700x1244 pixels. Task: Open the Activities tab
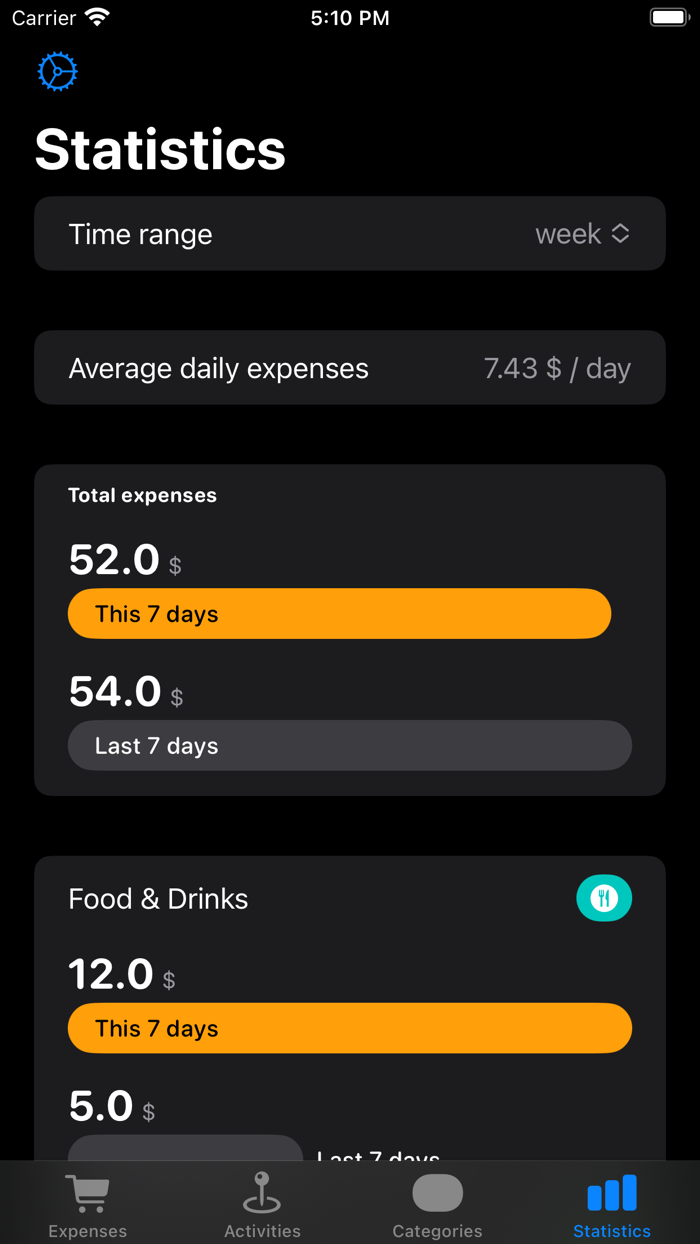point(262,1205)
